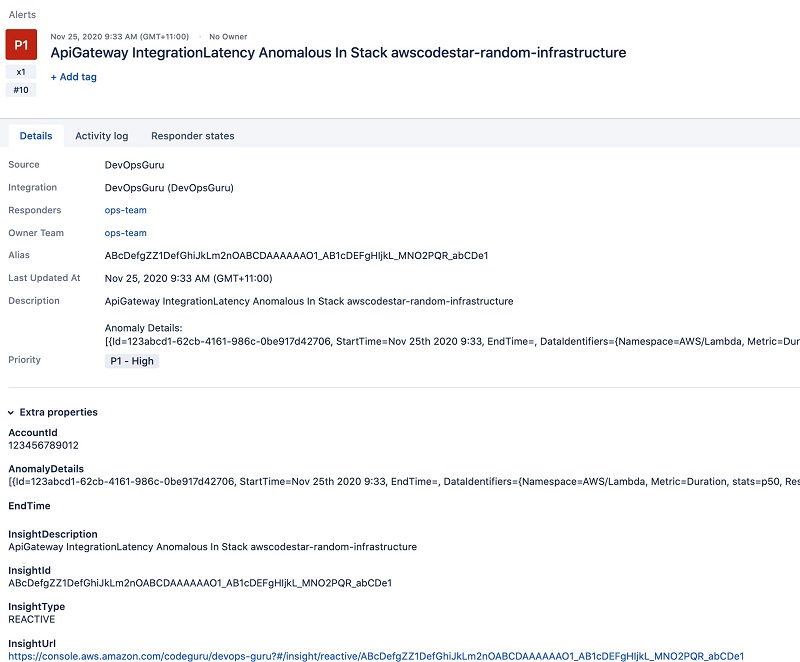Click the P1 - High priority label
The image size is (800, 662).
(x=132, y=361)
